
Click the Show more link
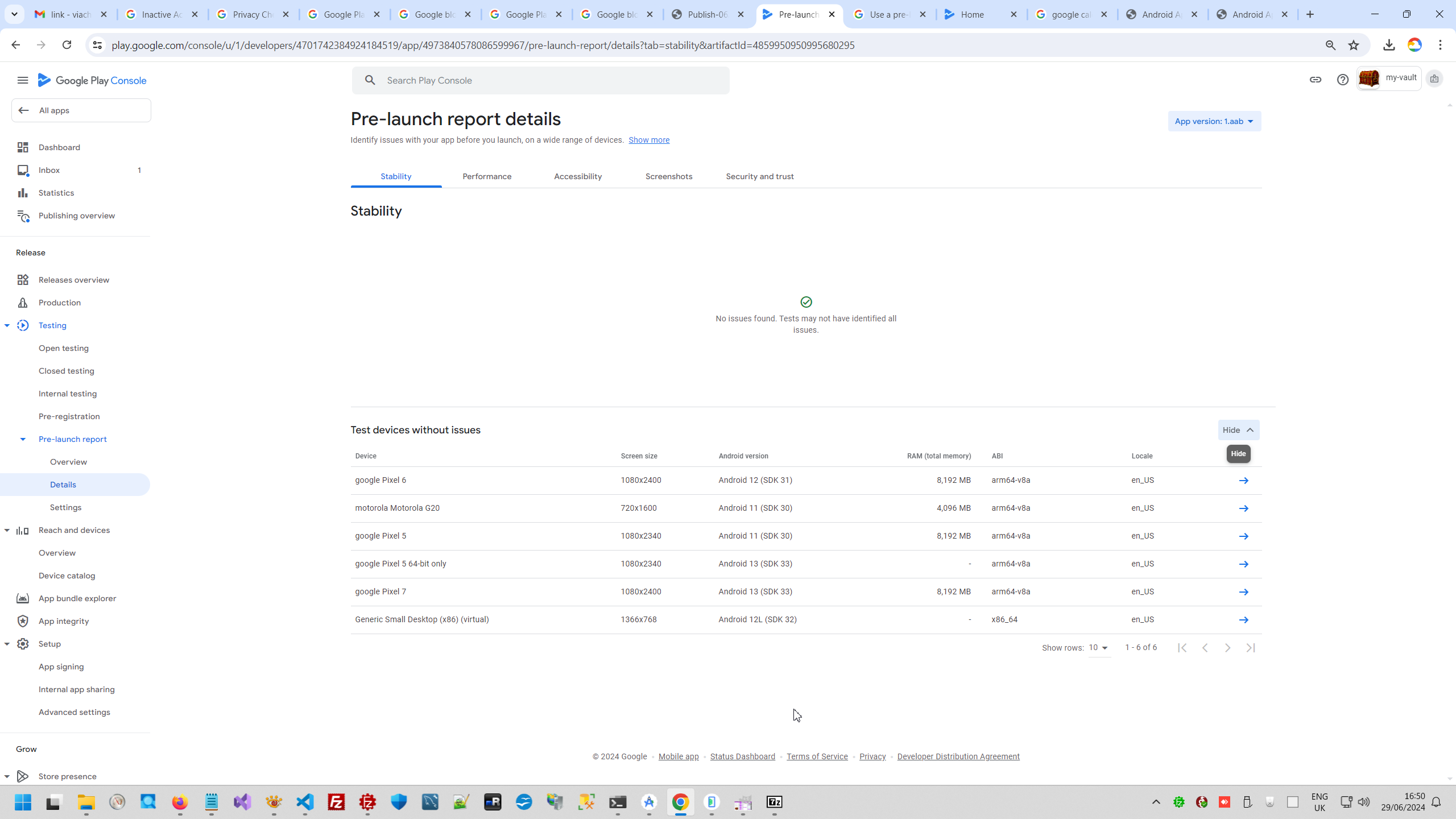tap(648, 140)
